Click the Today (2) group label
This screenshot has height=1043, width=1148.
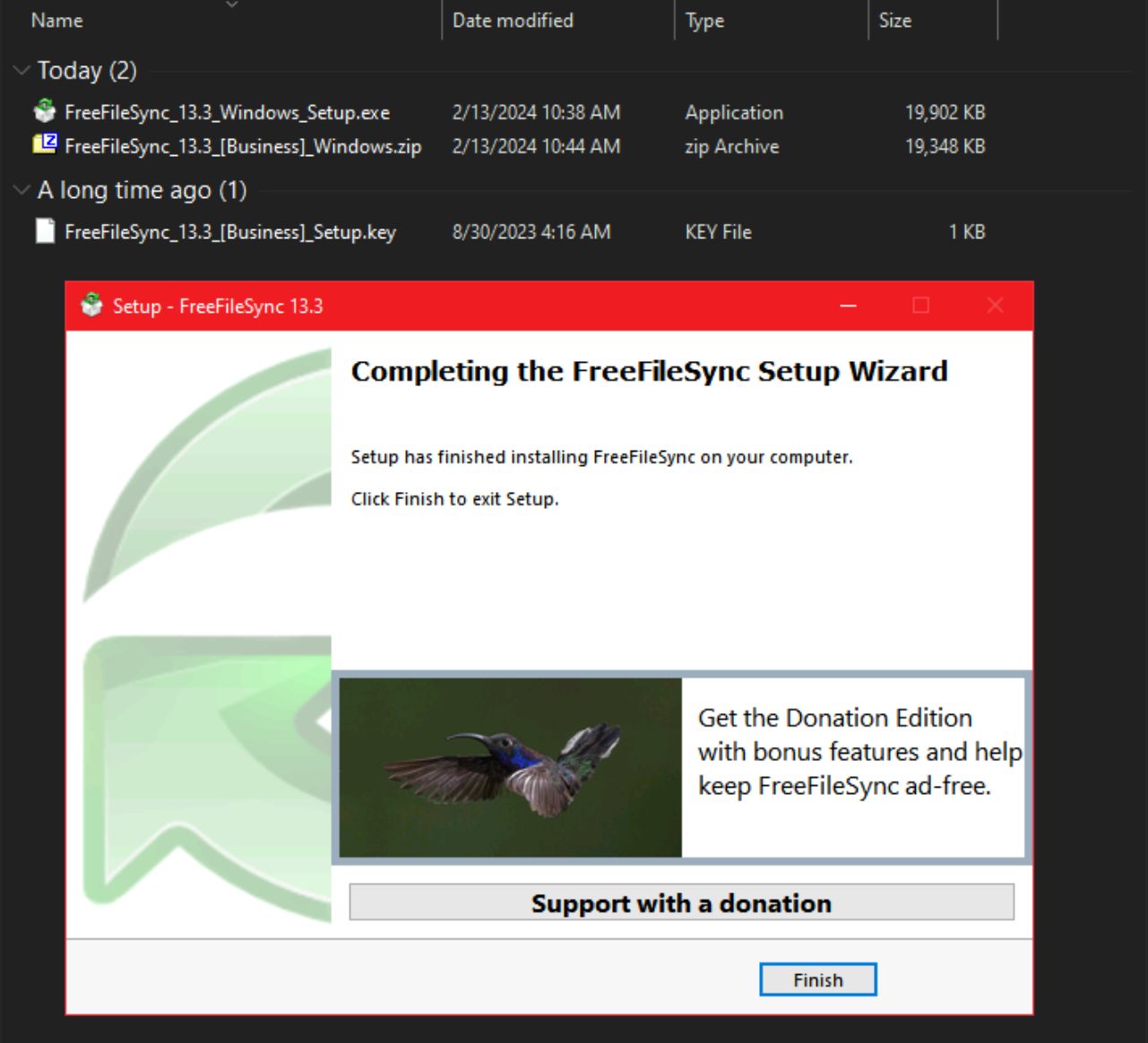click(87, 70)
